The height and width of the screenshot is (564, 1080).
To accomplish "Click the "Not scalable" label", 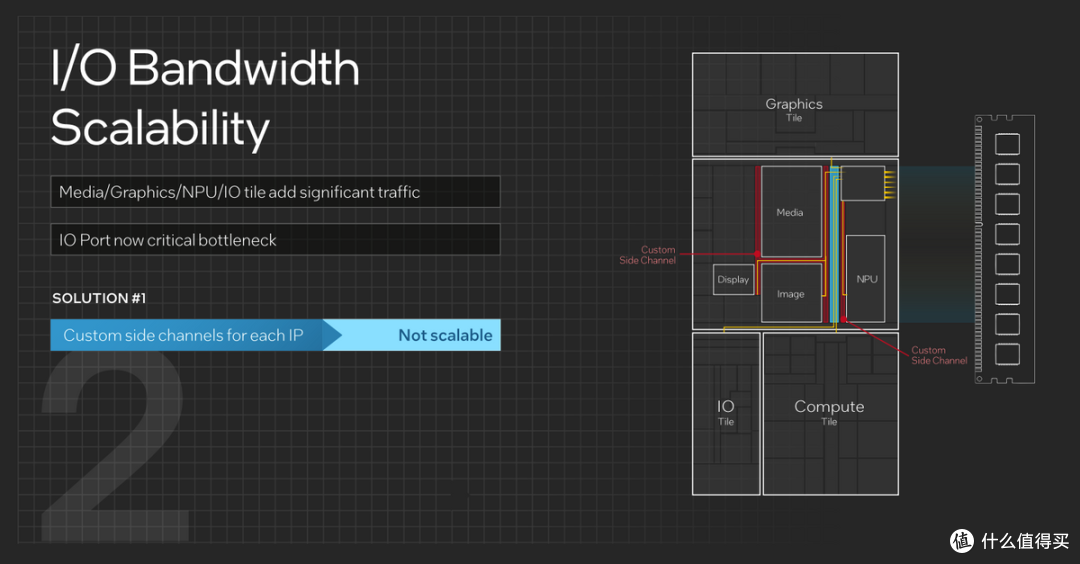I will (445, 335).
